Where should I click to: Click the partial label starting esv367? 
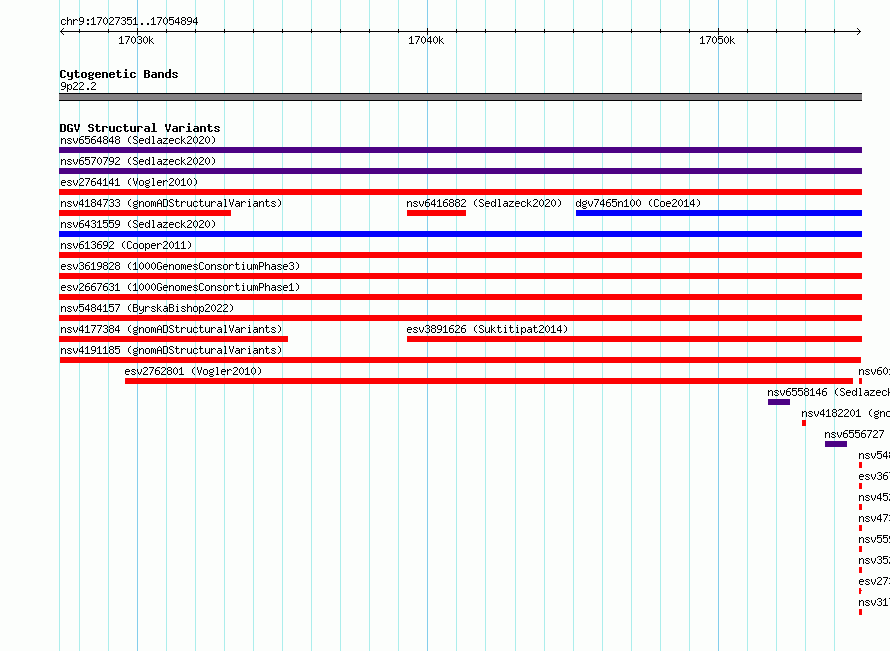pos(874,476)
